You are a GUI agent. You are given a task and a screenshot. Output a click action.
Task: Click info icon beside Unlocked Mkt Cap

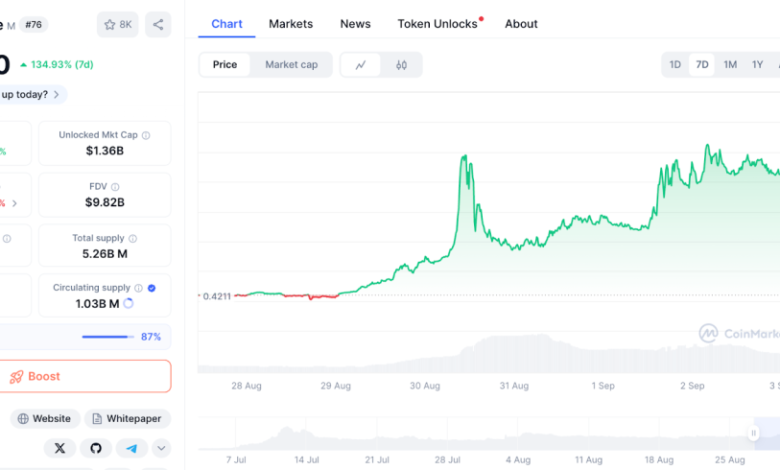pyautogui.click(x=146, y=135)
